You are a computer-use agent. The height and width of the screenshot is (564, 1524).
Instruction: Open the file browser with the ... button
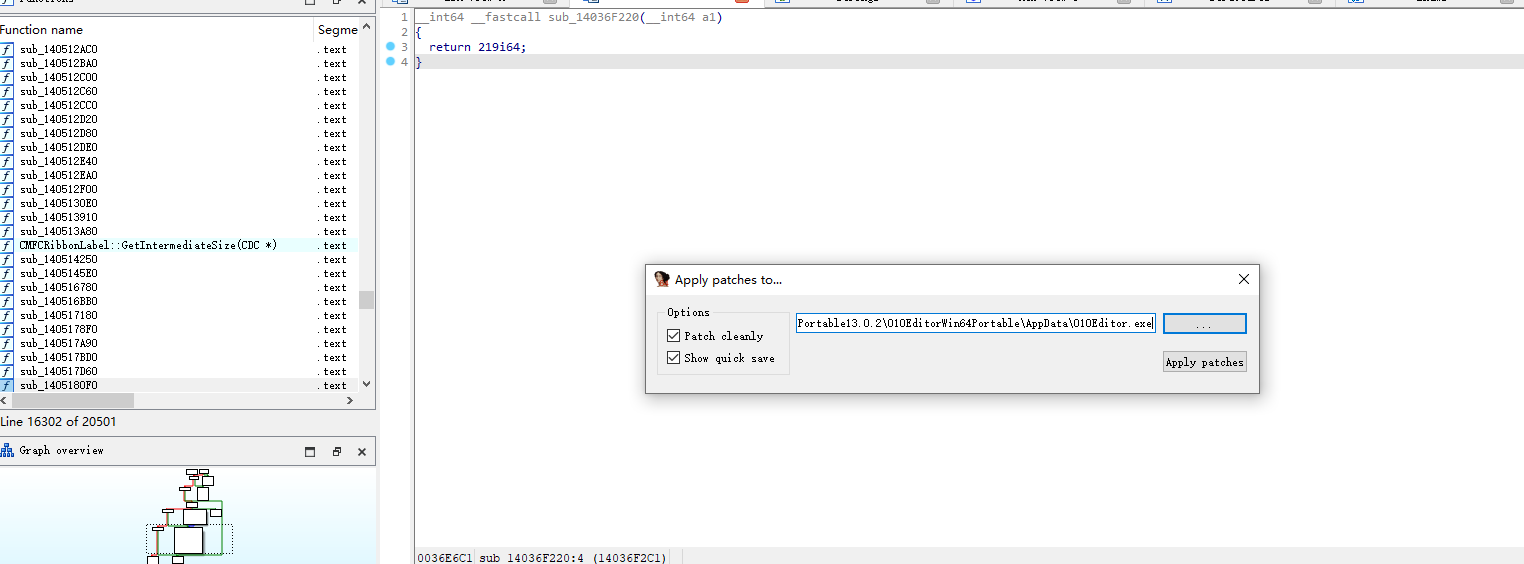click(1204, 324)
